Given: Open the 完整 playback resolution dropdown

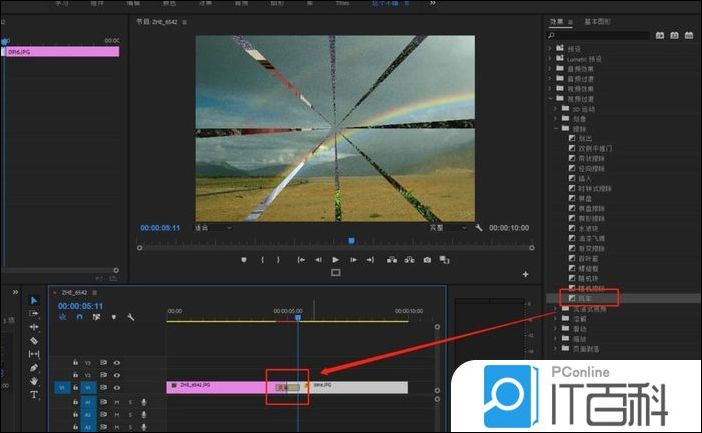Looking at the screenshot, I should tap(449, 227).
